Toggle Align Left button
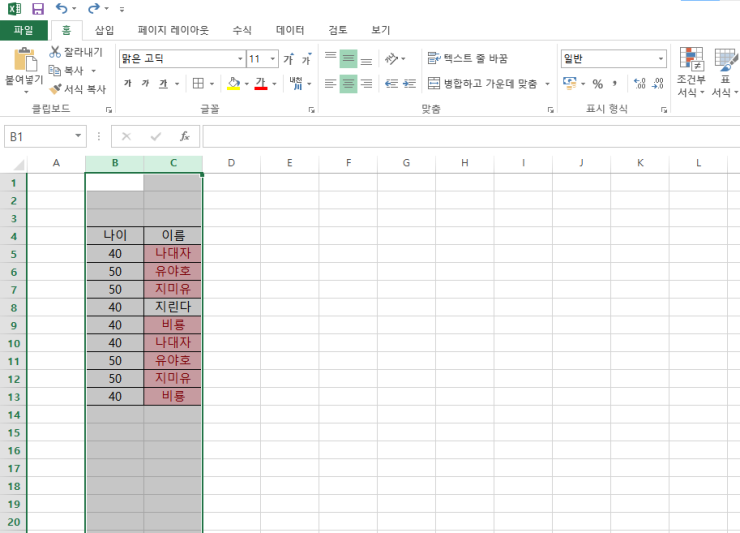The width and height of the screenshot is (740, 533). [330, 84]
